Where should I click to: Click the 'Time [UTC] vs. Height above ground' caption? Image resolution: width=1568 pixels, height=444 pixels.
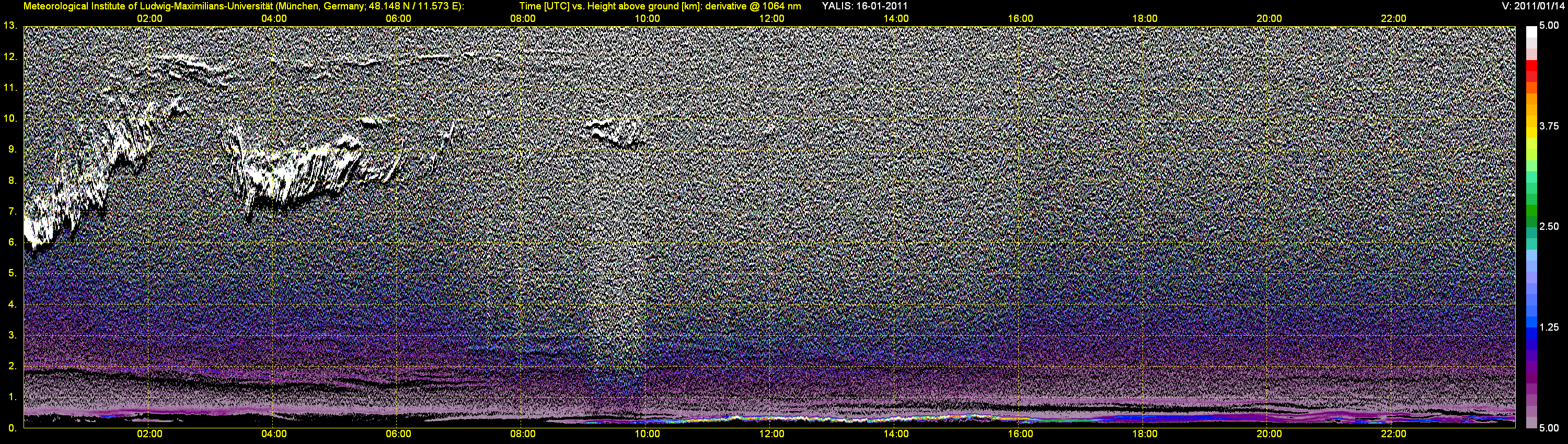660,6
